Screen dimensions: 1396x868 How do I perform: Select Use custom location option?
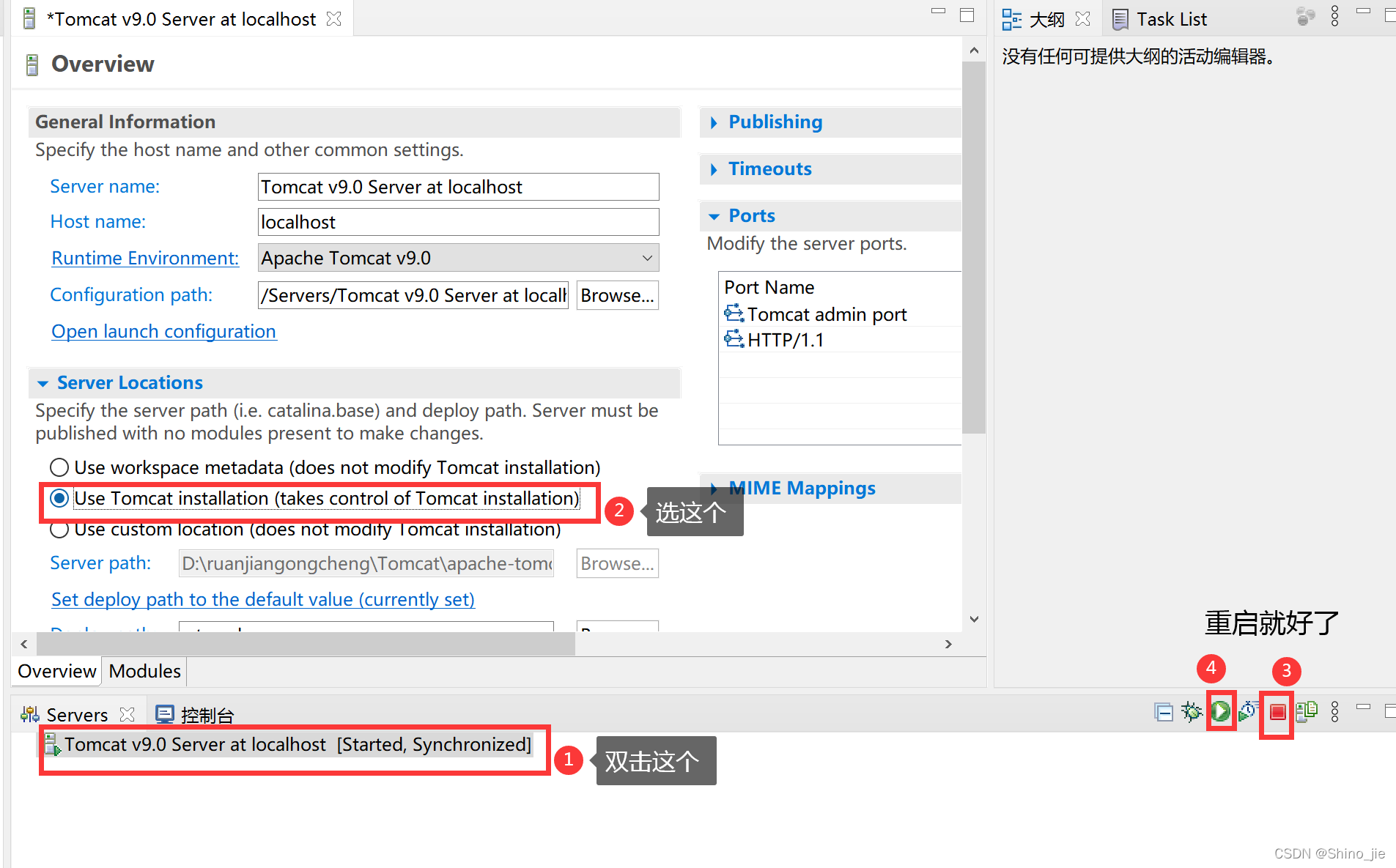[59, 529]
